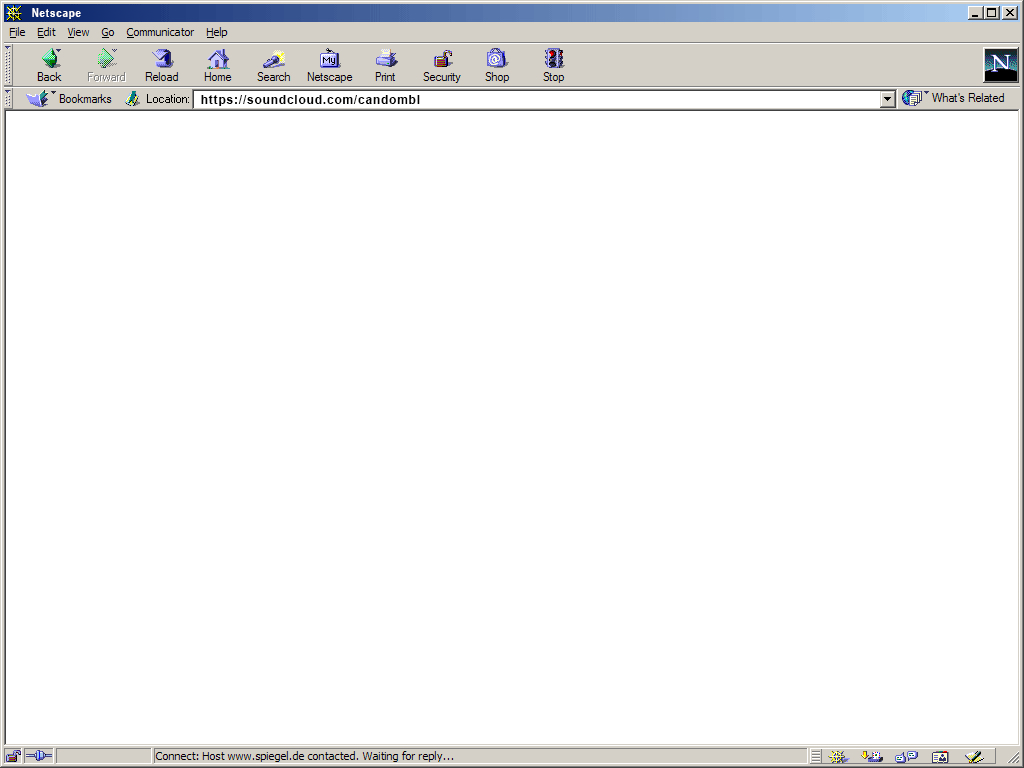The height and width of the screenshot is (768, 1024).
Task: Open Composer icon in component bar
Action: pos(974,756)
